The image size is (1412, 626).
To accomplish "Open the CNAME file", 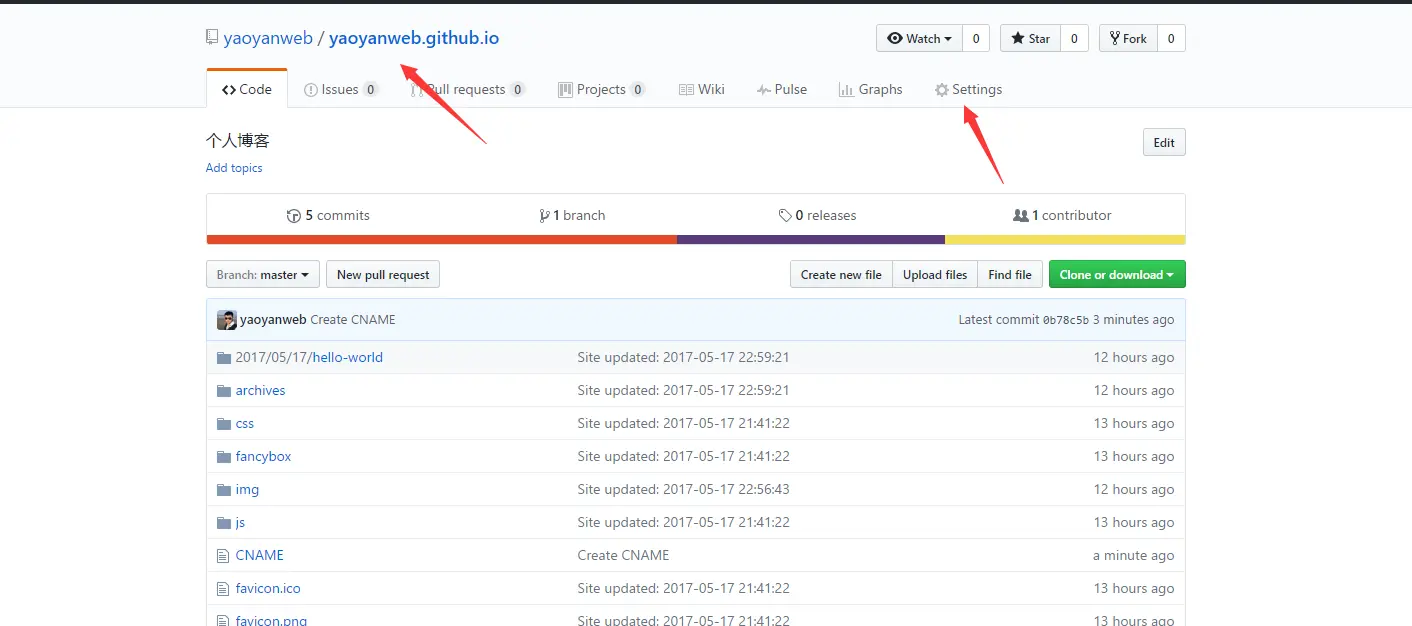I will coord(259,555).
